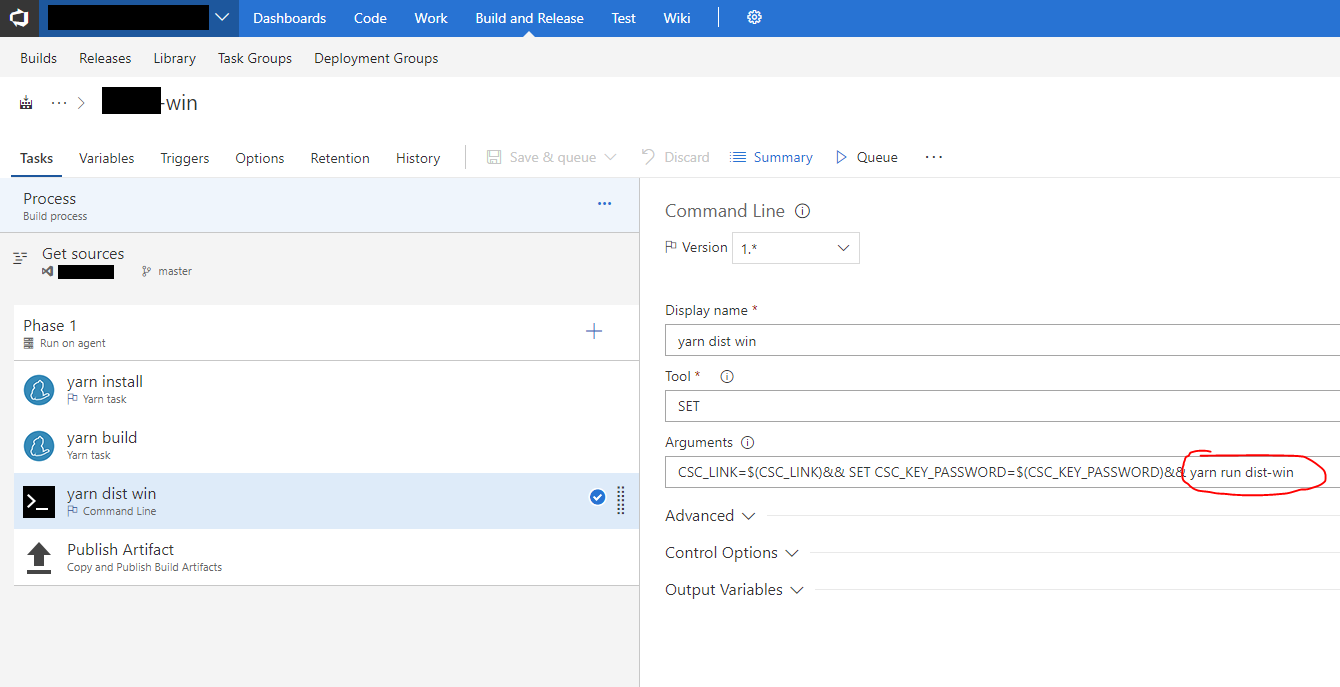
Task: Select the Phase 1 row
Action: pyautogui.click(x=326, y=333)
